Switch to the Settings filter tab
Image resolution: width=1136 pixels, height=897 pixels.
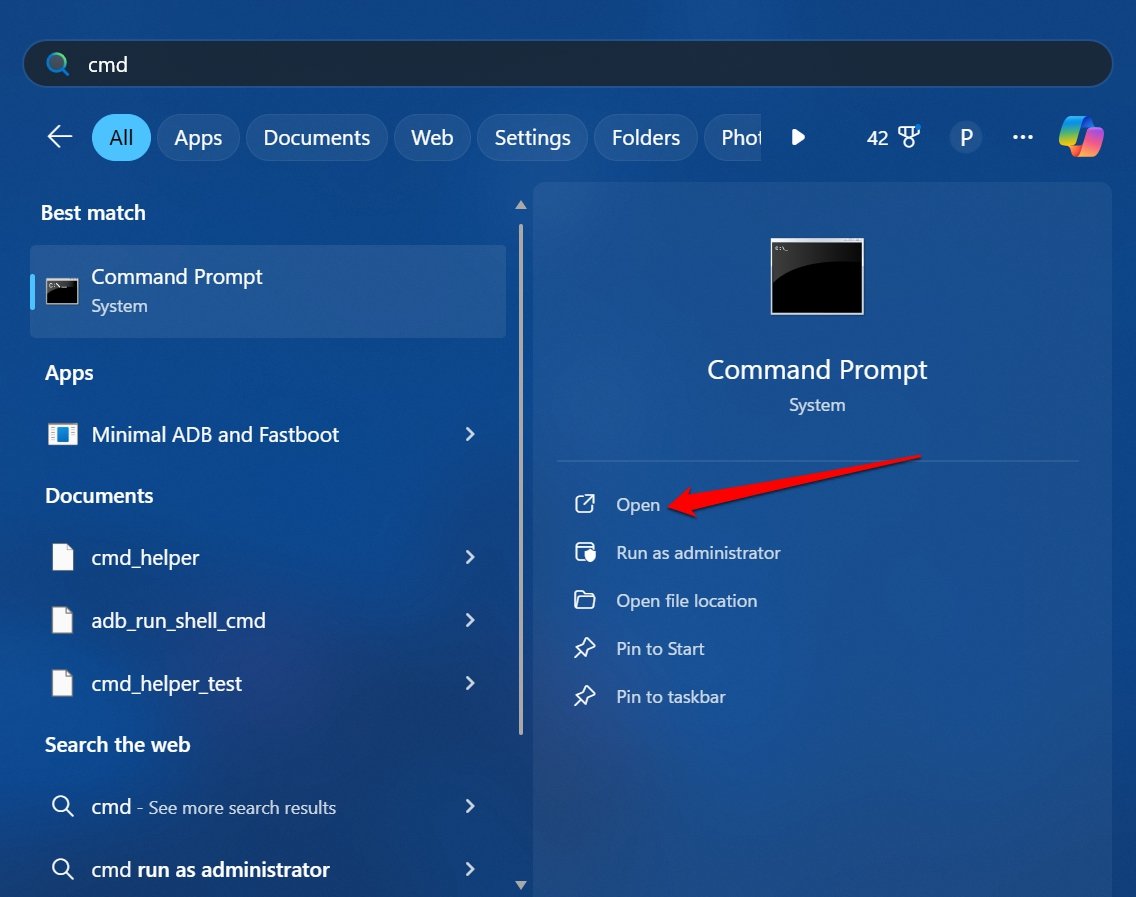(x=532, y=137)
